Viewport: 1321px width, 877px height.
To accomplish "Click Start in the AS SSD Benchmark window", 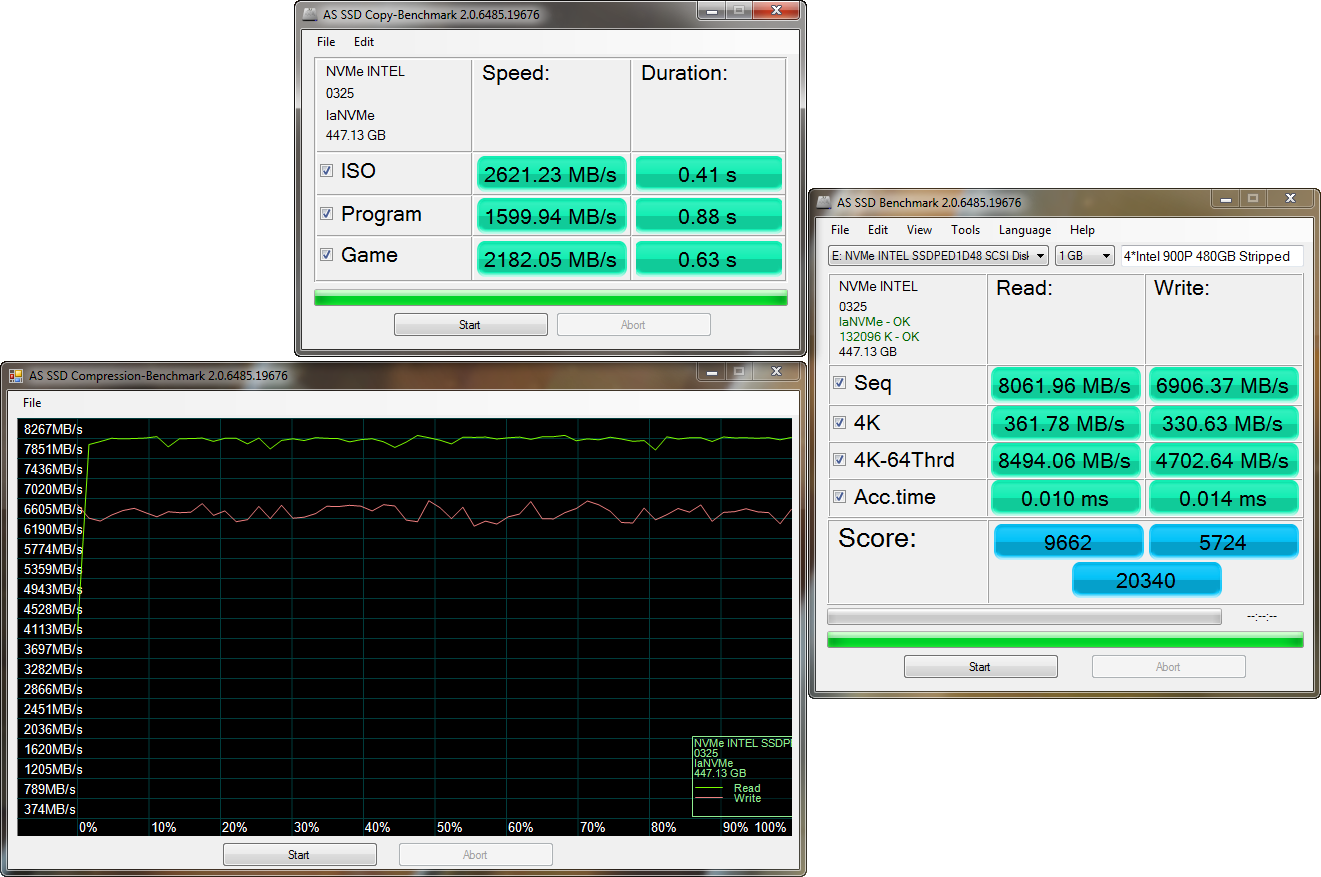I will click(x=980, y=667).
